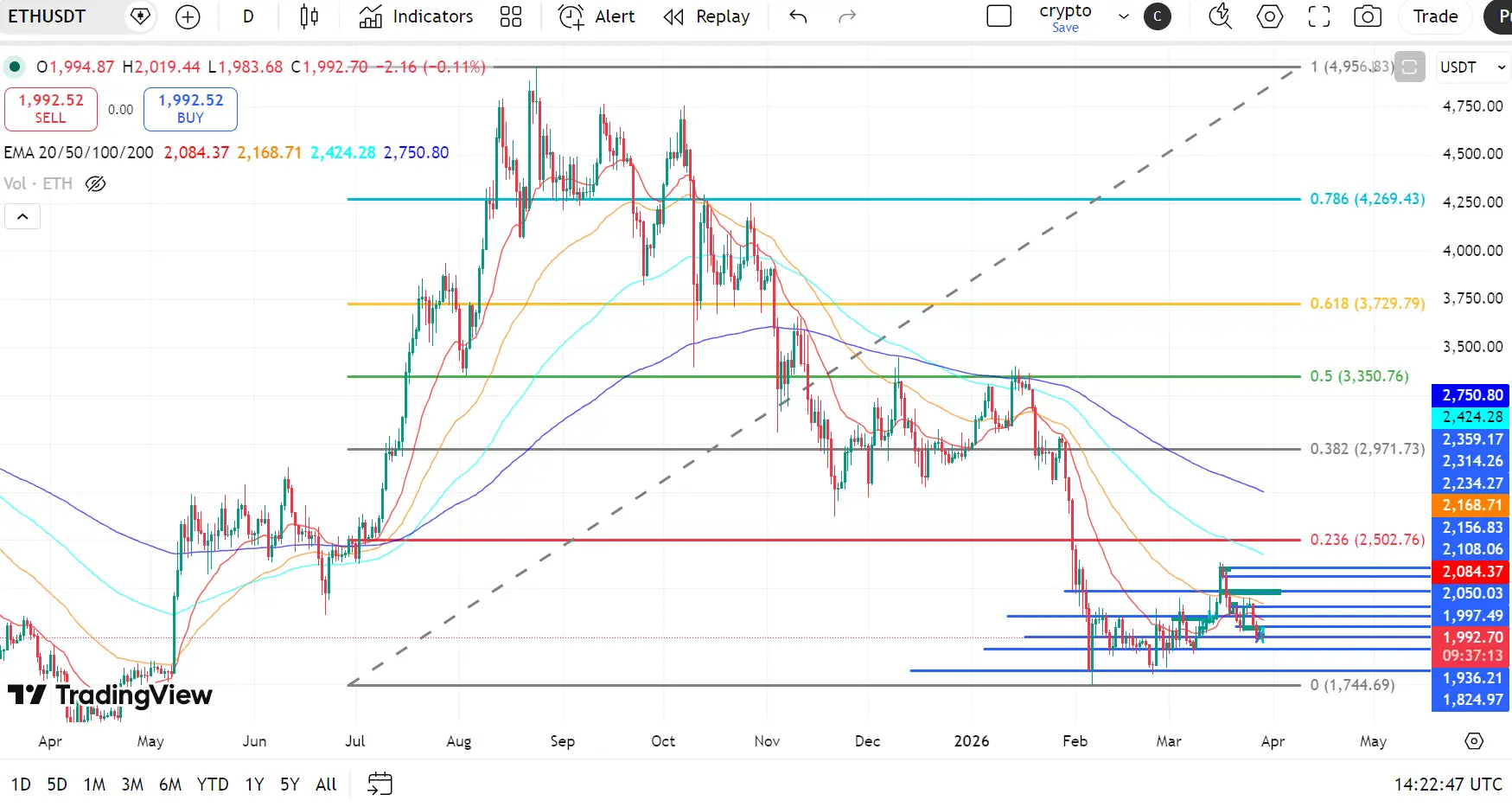Screen dimensions: 1512x807
Task: Click the 1,992.52 BUY button
Action: (190, 109)
